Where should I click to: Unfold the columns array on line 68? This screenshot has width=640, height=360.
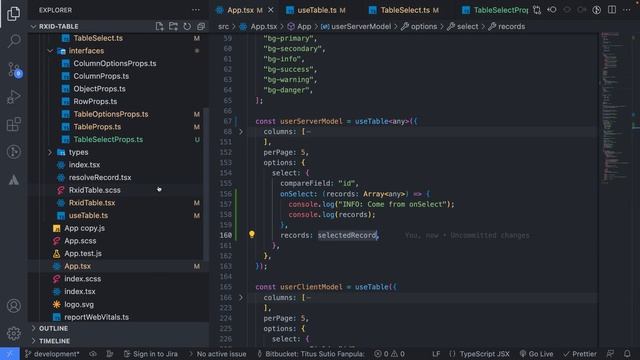pos(241,131)
